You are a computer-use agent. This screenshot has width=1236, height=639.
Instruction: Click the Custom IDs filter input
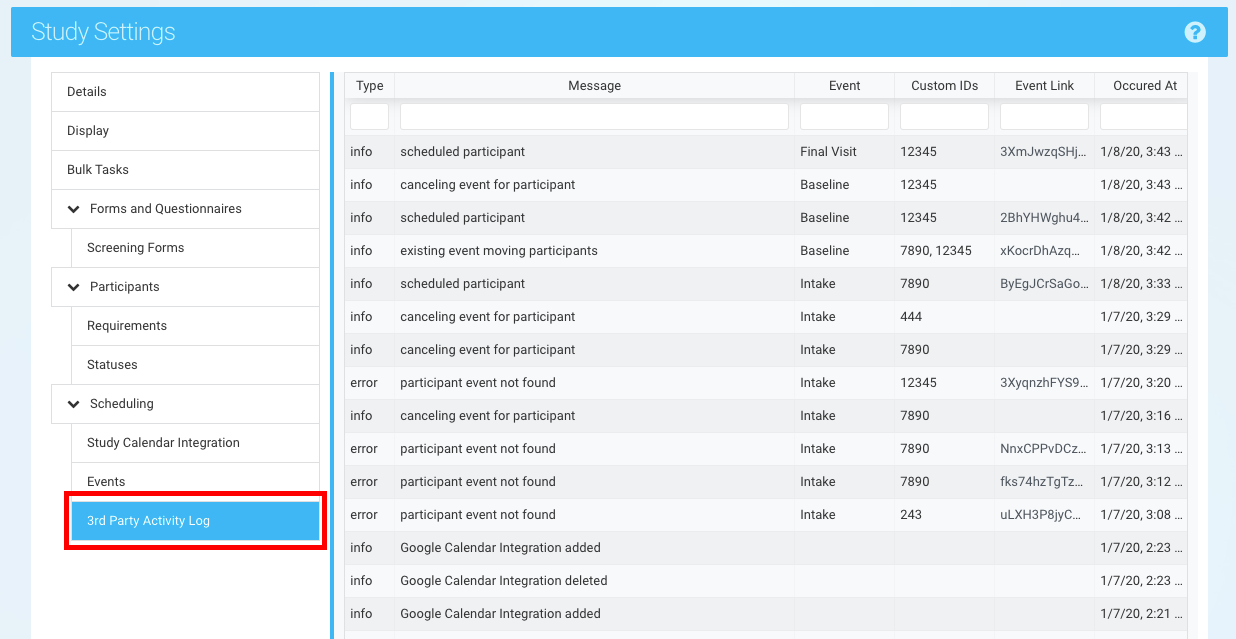click(944, 117)
